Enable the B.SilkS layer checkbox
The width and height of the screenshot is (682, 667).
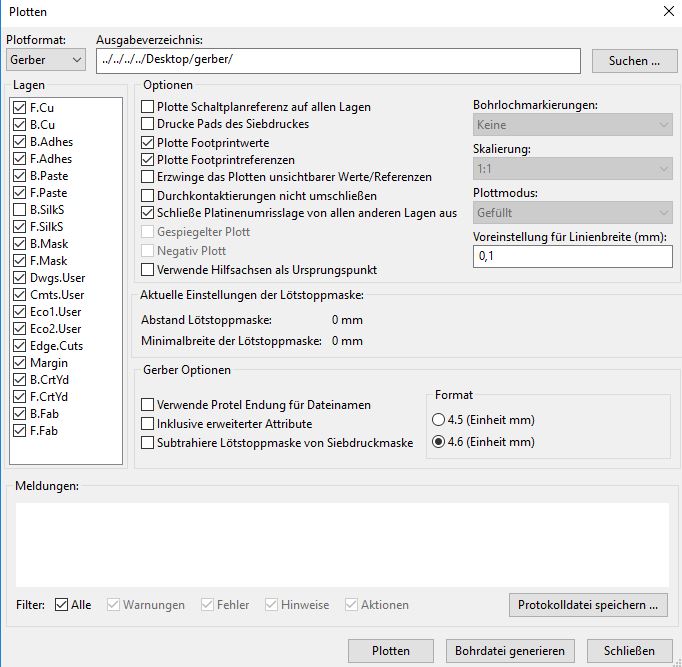coord(19,210)
